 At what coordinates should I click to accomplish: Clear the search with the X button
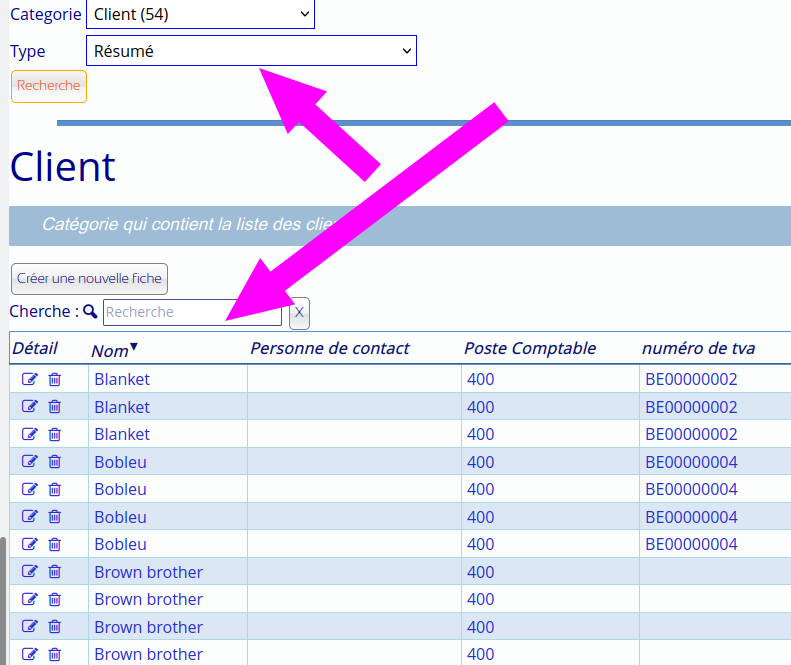pyautogui.click(x=299, y=313)
